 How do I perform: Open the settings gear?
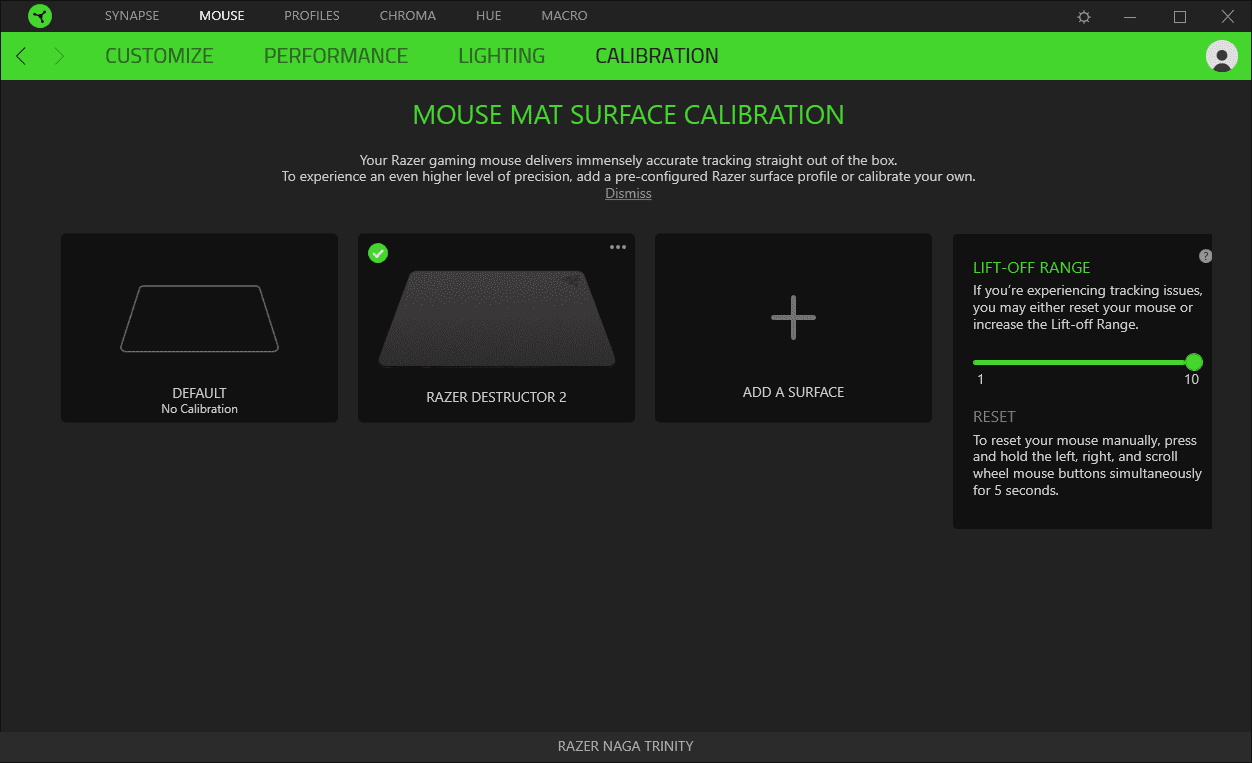pyautogui.click(x=1084, y=17)
